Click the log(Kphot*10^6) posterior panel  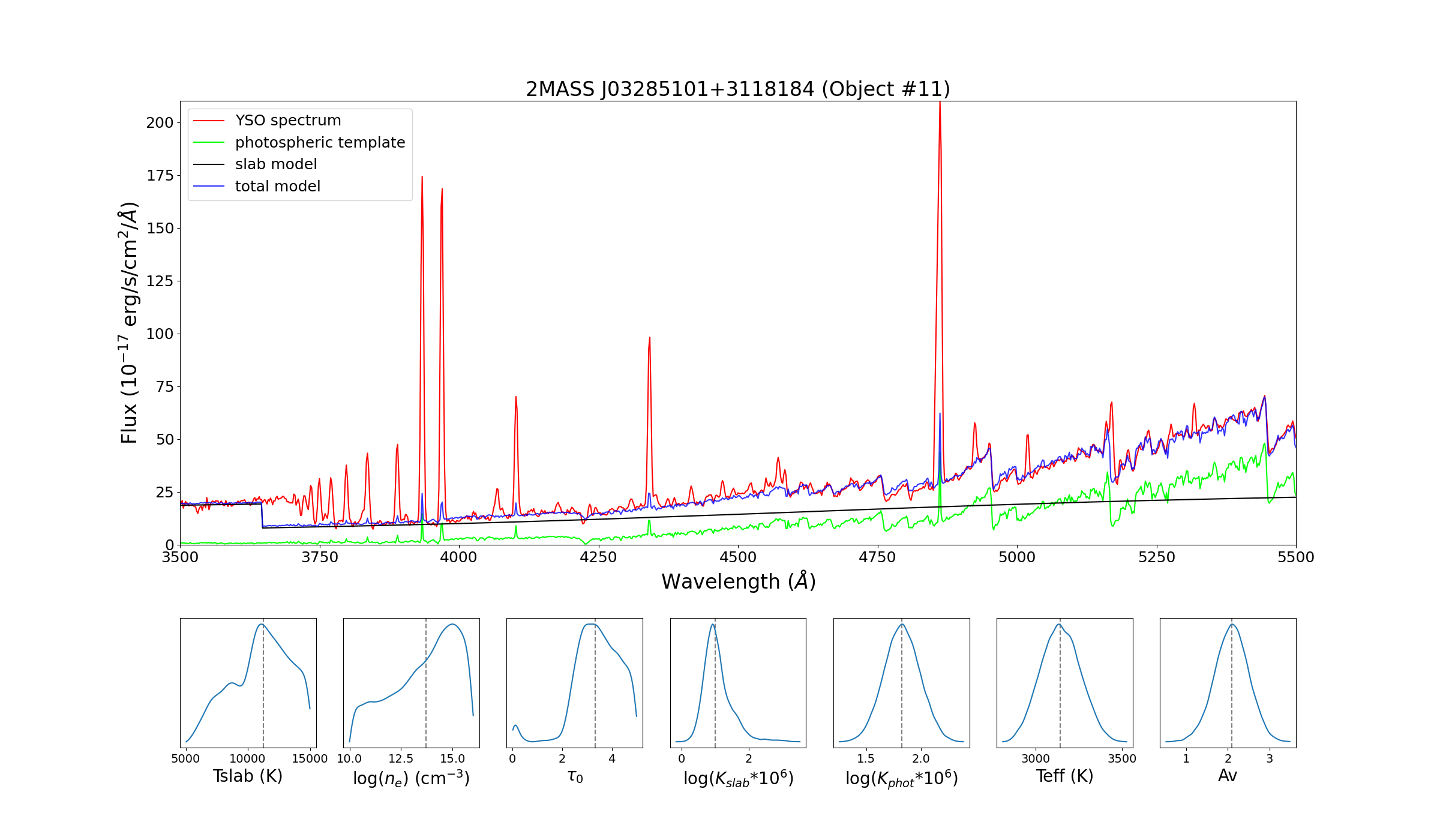[x=901, y=683]
